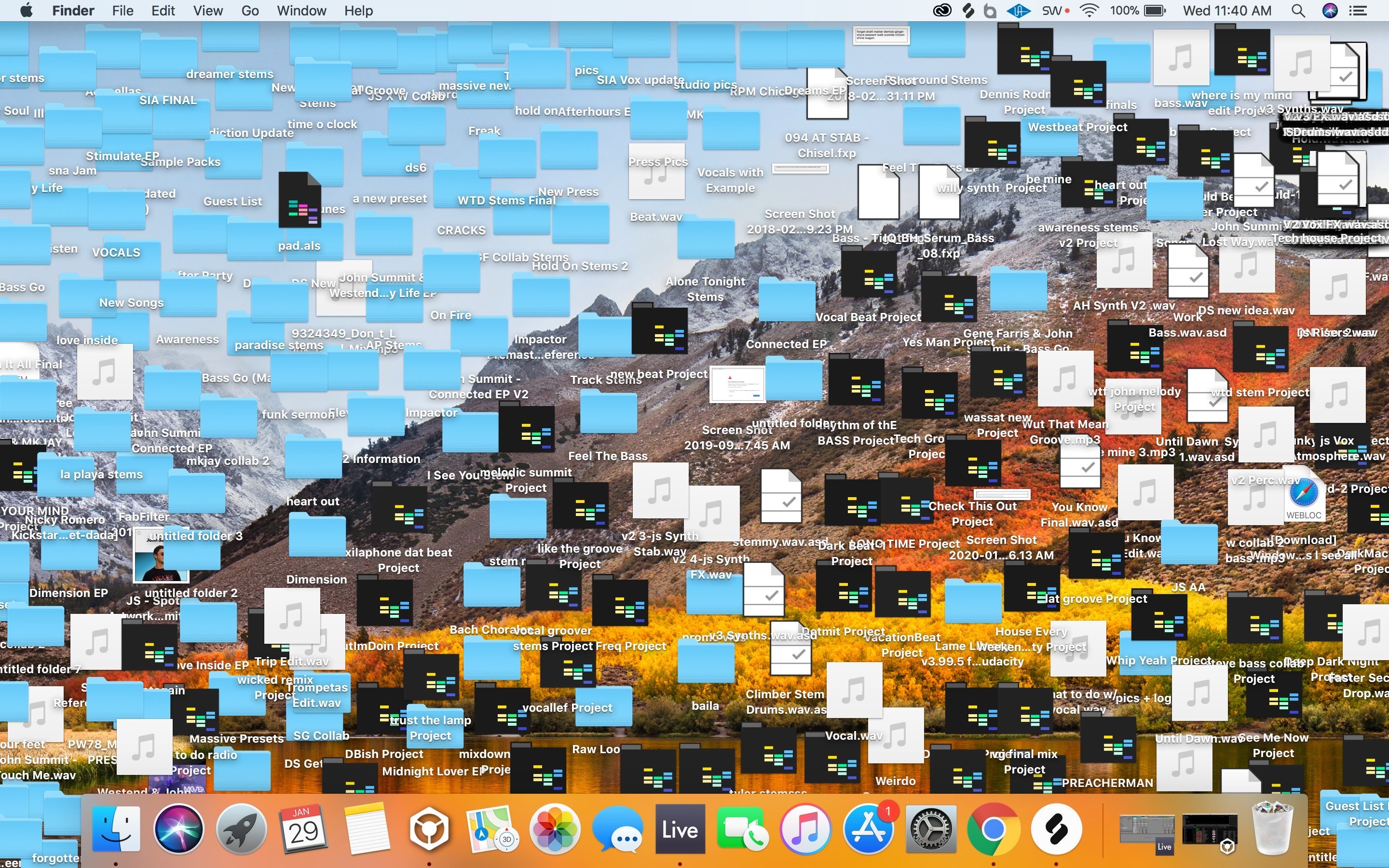The width and height of the screenshot is (1389, 868).
Task: Click Universal Audio icon in menu bar
Action: click(1018, 10)
